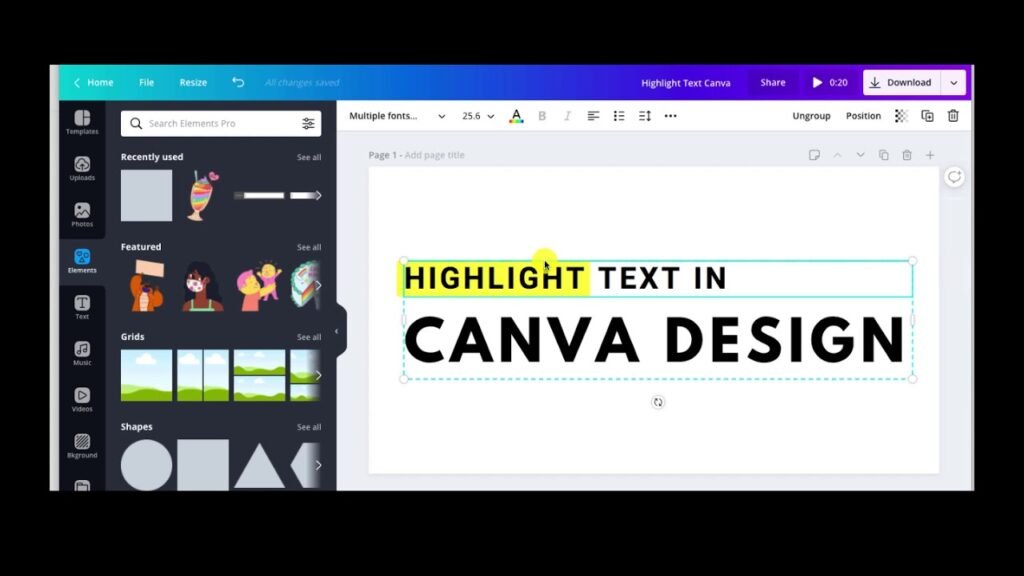Select the Elements sidebar tab
This screenshot has height=576, width=1024.
pos(82,261)
